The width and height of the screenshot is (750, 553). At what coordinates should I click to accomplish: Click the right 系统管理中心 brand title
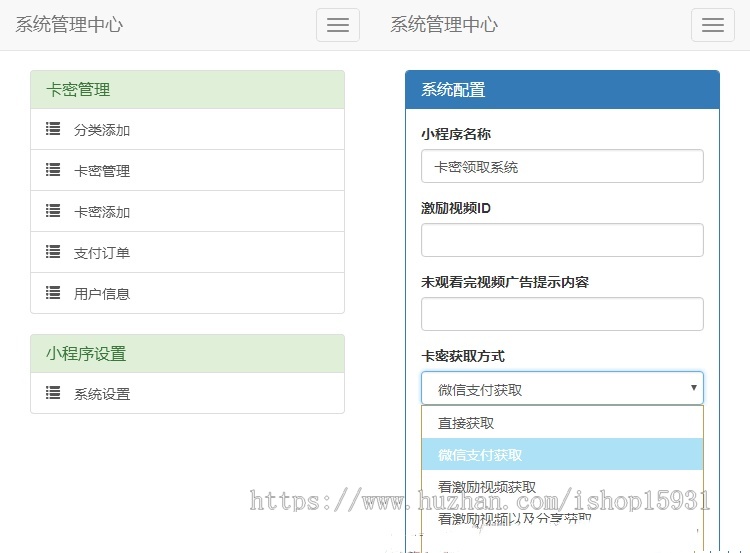[x=444, y=24]
